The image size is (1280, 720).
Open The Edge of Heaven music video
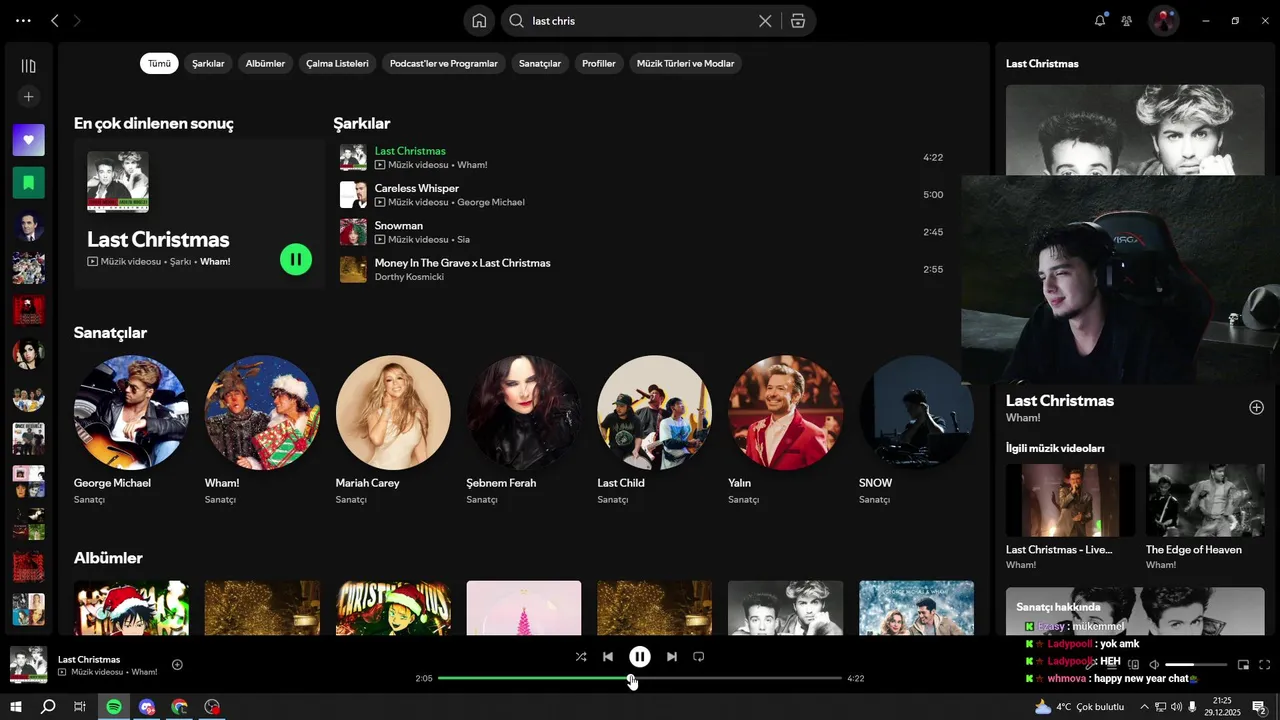(x=1205, y=517)
